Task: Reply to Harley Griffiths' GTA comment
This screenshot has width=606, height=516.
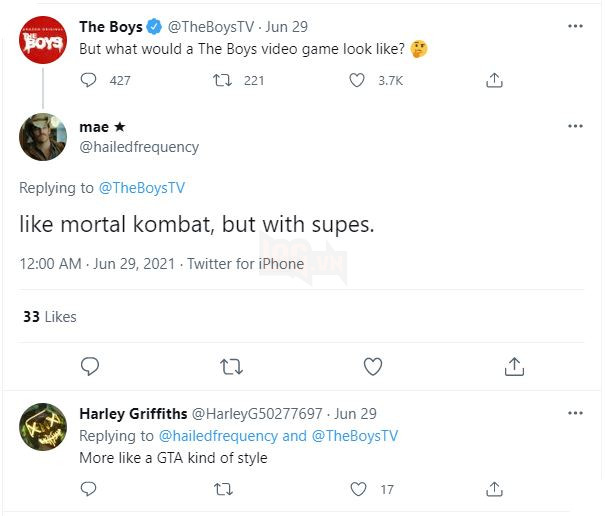Action: [89, 489]
